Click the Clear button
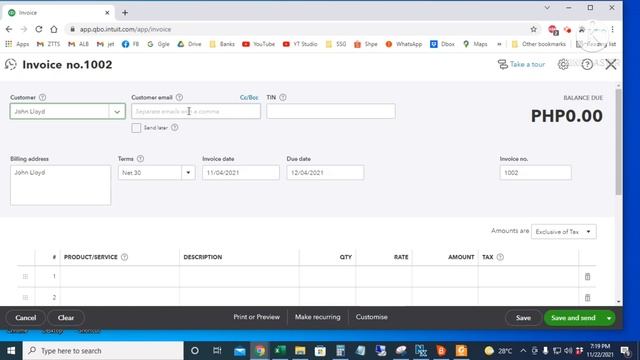640x360 pixels. pos(66,318)
